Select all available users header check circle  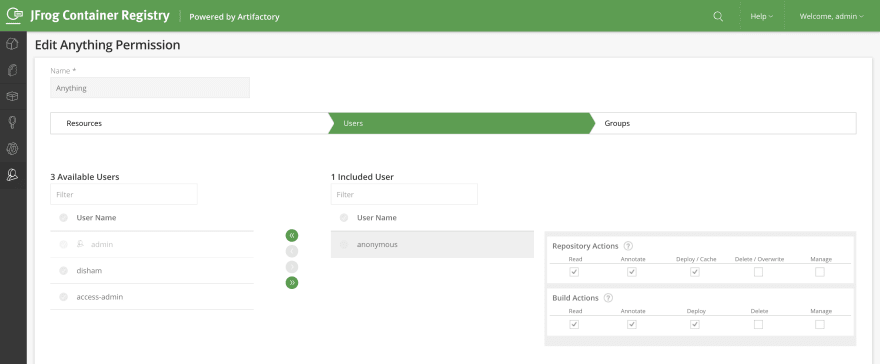tap(63, 218)
